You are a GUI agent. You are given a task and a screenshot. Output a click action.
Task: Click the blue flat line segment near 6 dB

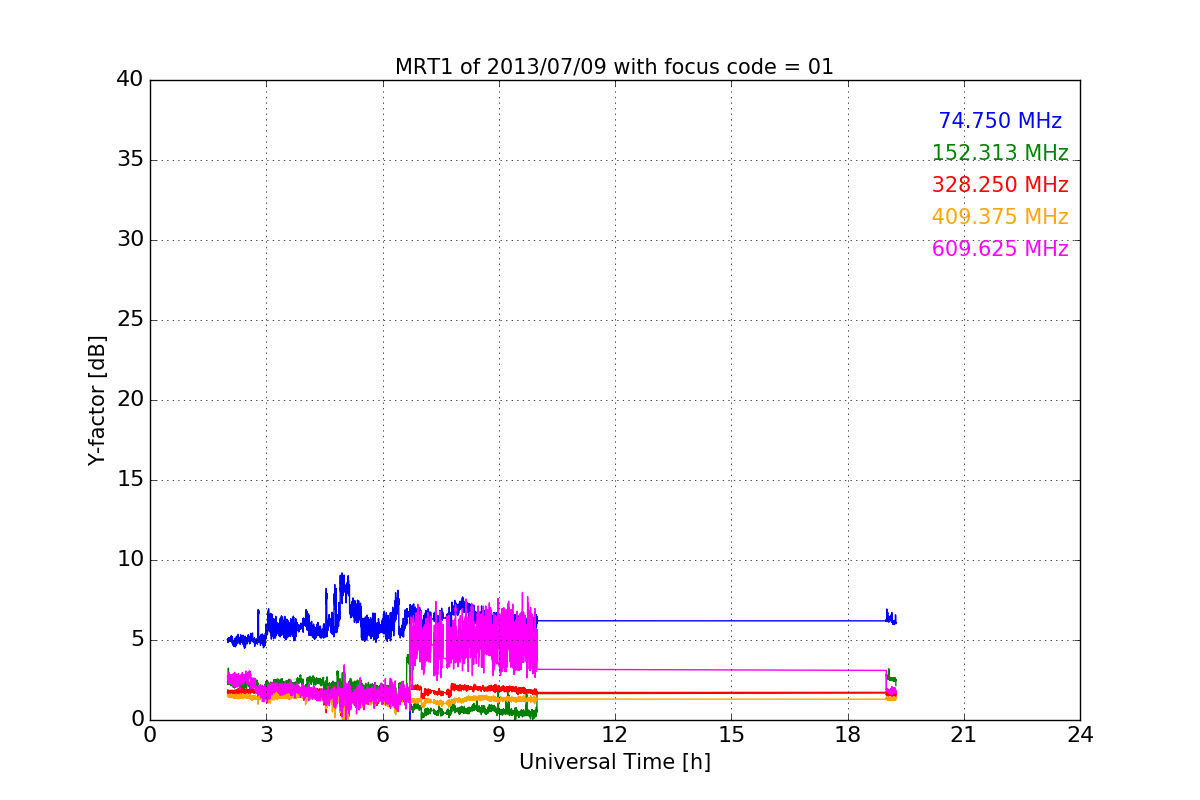pyautogui.click(x=712, y=621)
